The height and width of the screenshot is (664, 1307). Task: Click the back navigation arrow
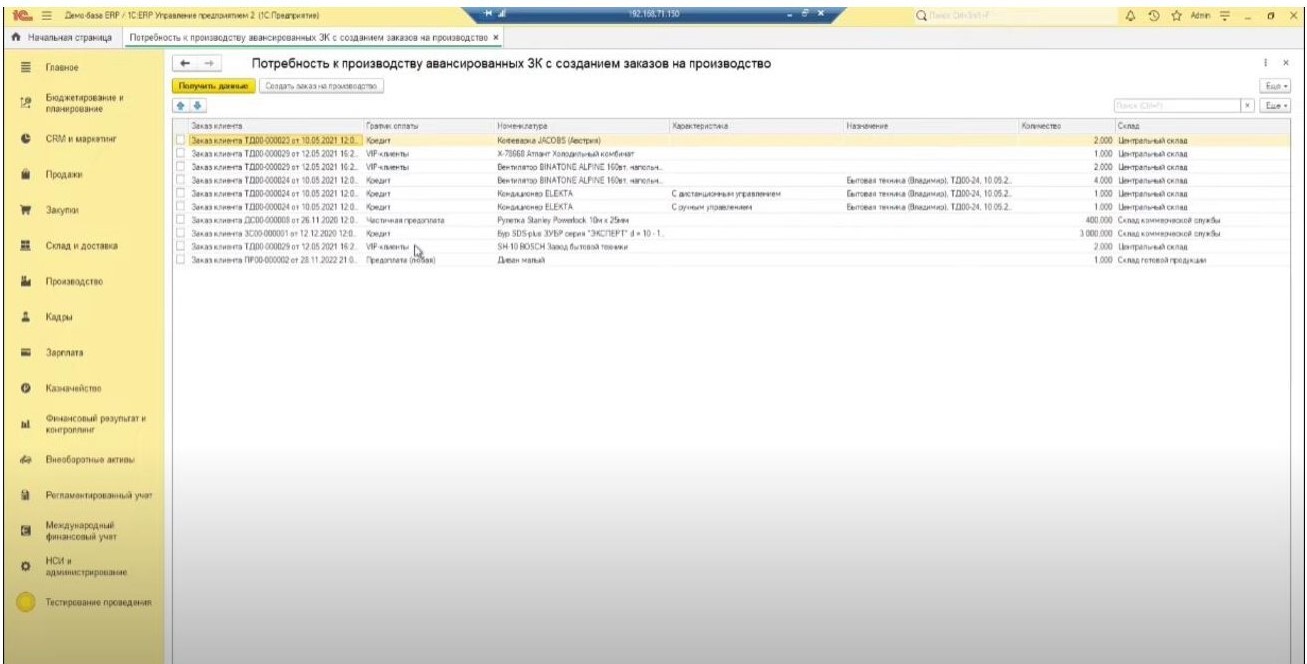183,64
